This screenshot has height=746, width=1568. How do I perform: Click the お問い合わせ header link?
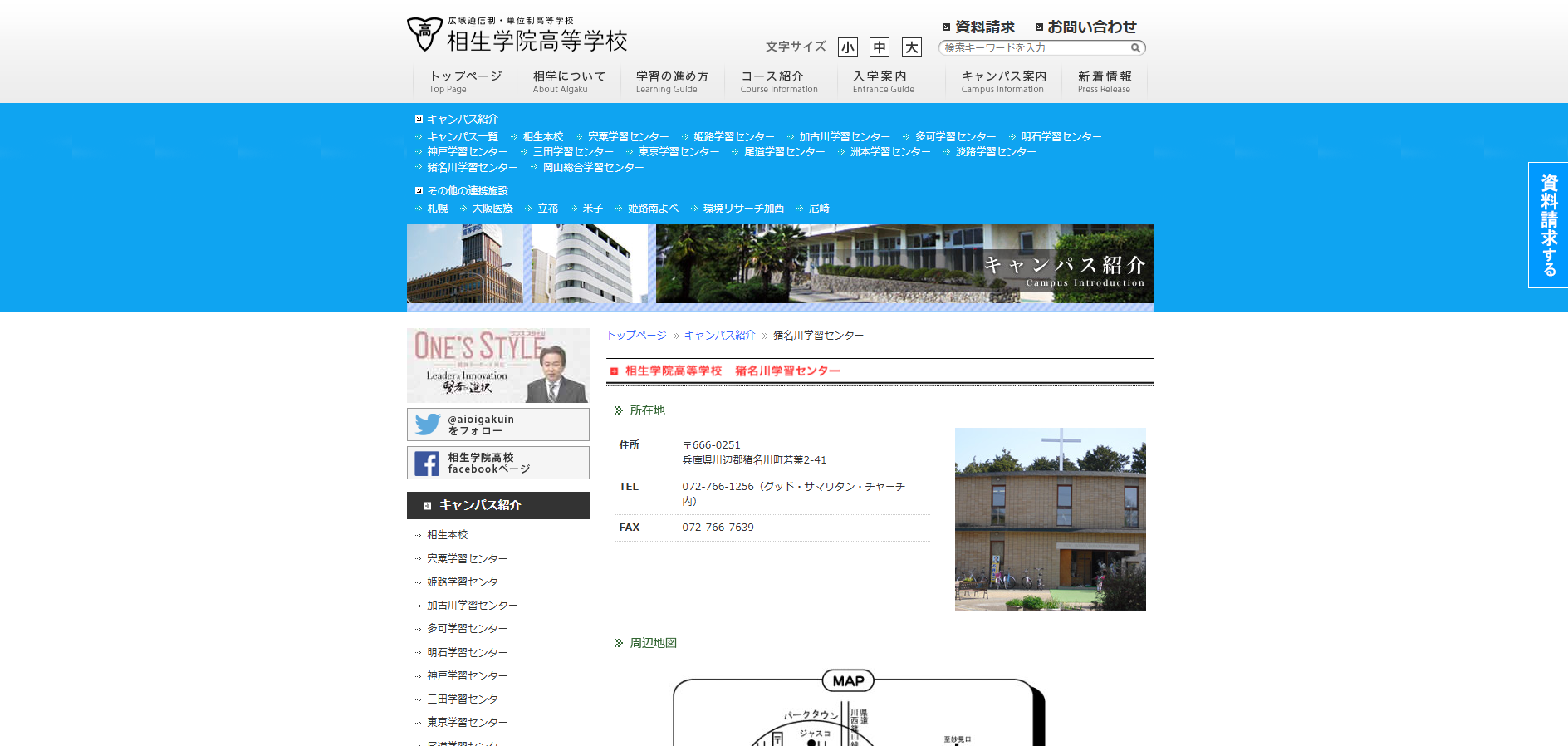pos(1090,27)
